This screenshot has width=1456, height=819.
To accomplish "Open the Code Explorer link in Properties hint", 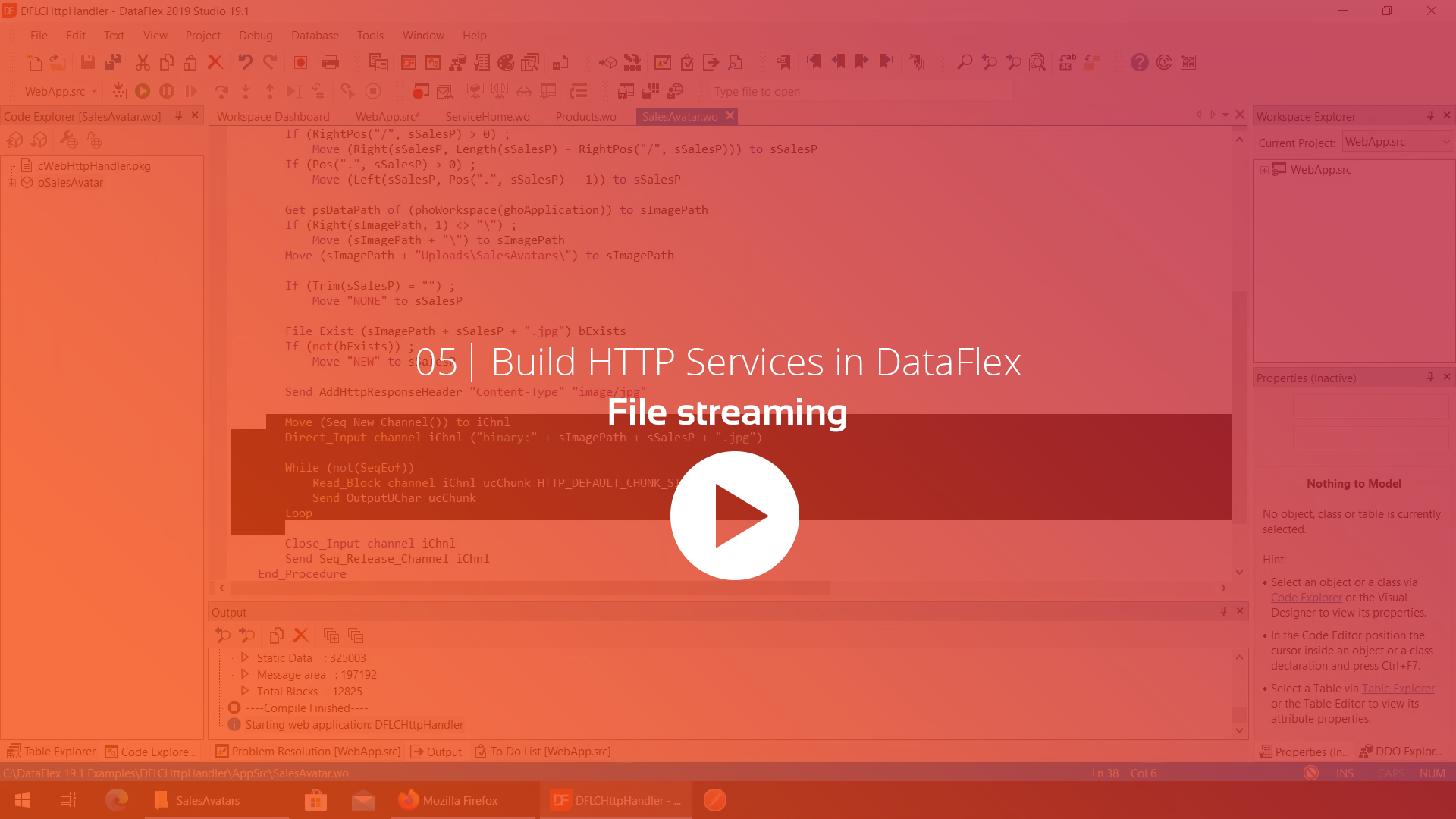I will coord(1306,598).
